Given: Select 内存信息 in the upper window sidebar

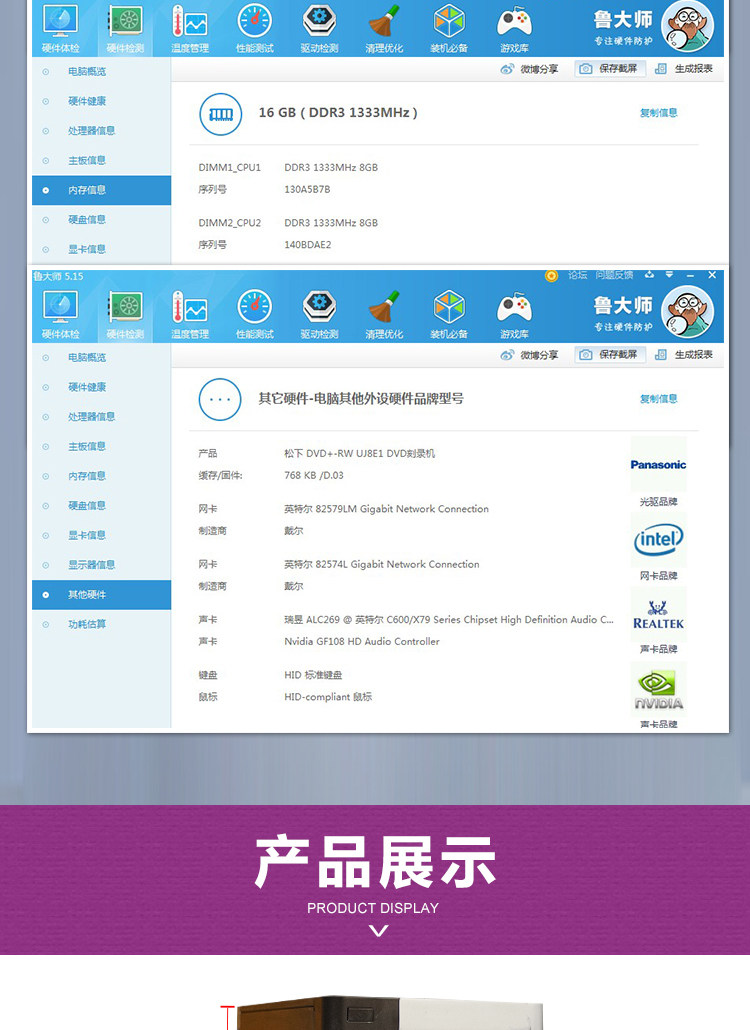Looking at the screenshot, I should click(x=101, y=190).
